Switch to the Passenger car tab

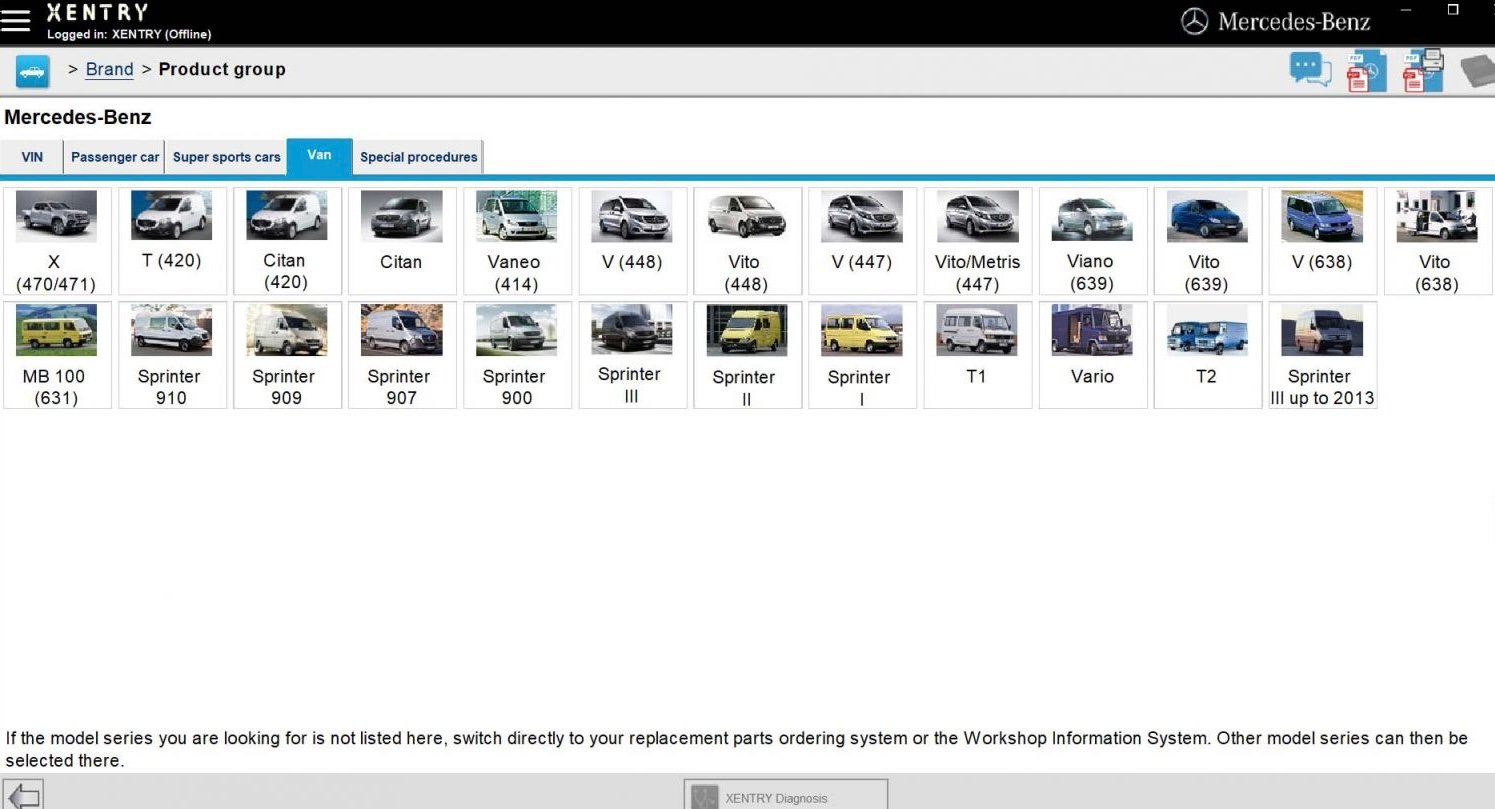tap(115, 157)
